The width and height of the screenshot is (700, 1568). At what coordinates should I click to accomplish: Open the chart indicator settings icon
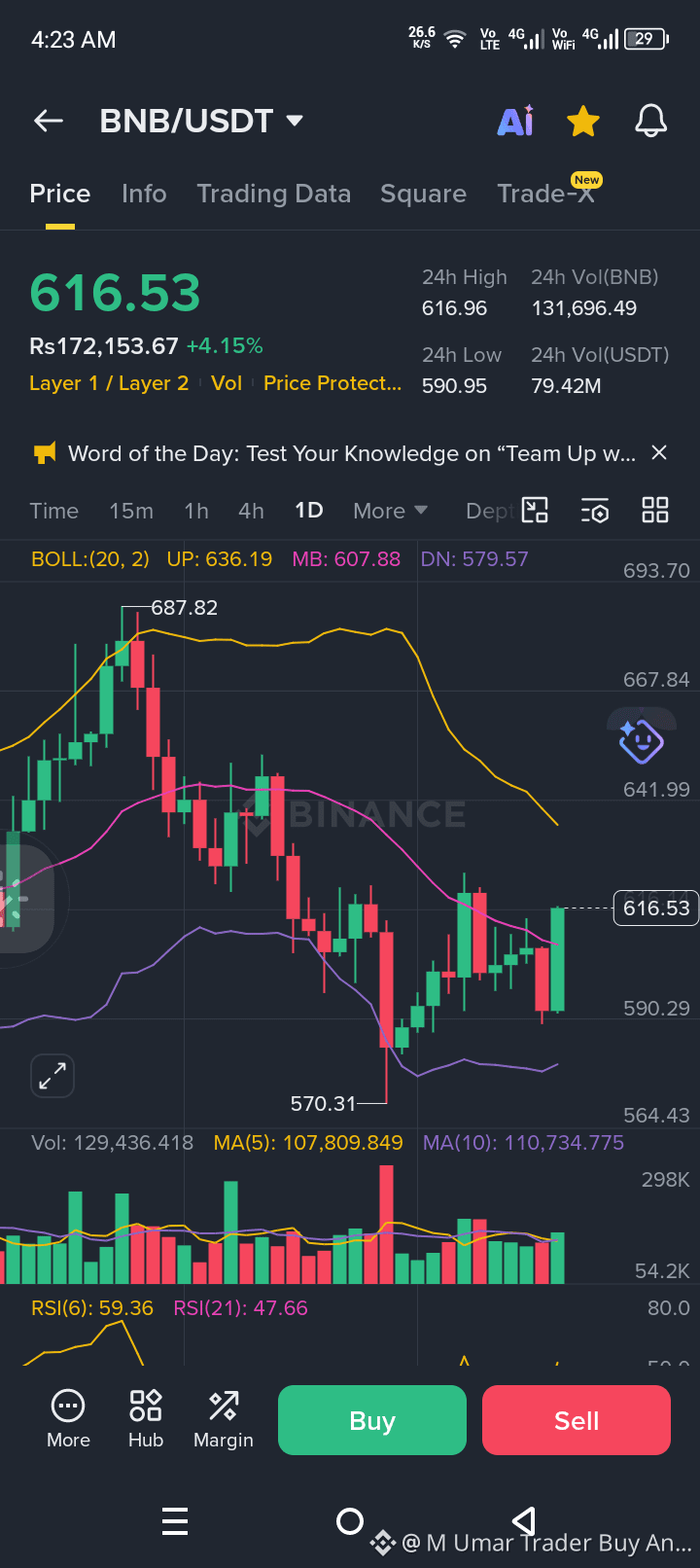pyautogui.click(x=595, y=510)
